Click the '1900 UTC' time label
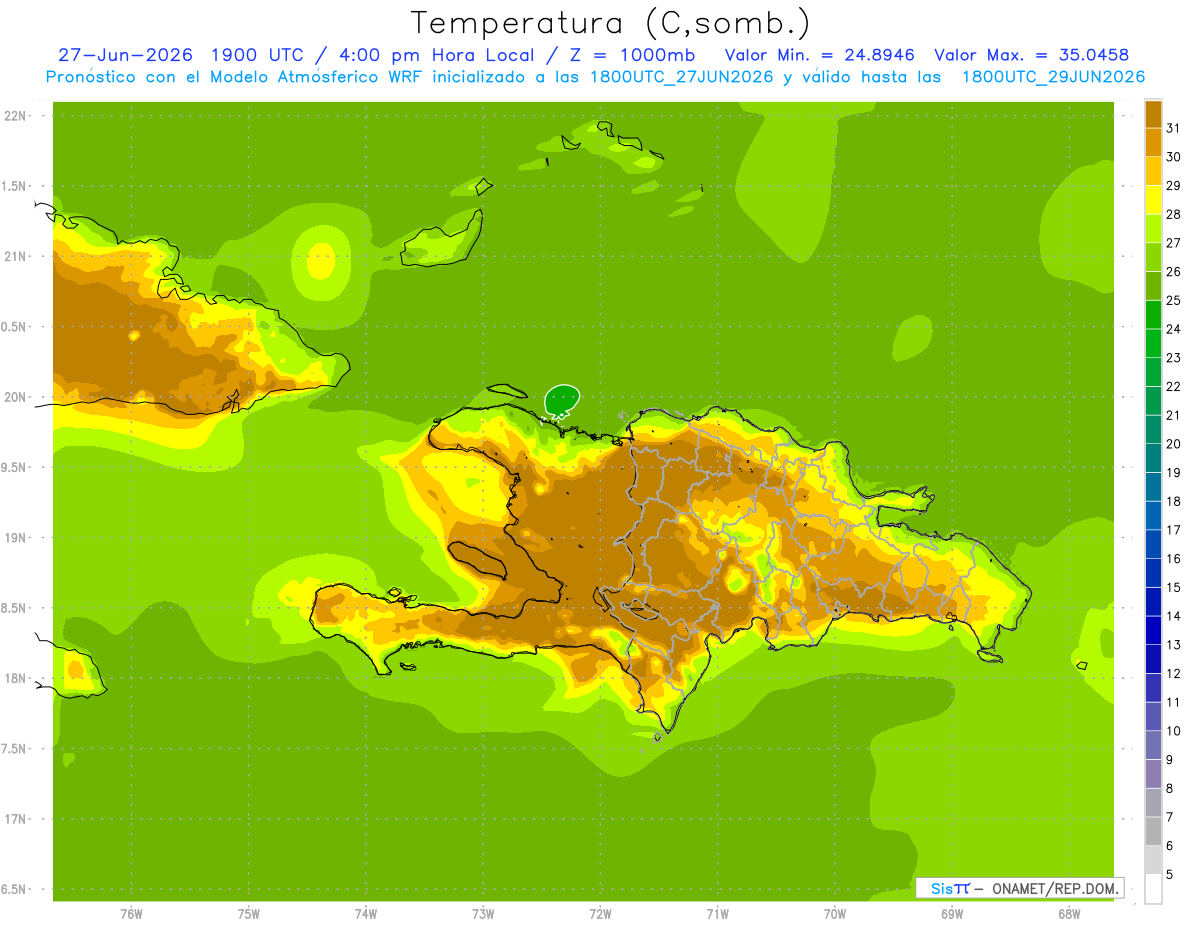The width and height of the screenshot is (1200, 927). point(257,55)
